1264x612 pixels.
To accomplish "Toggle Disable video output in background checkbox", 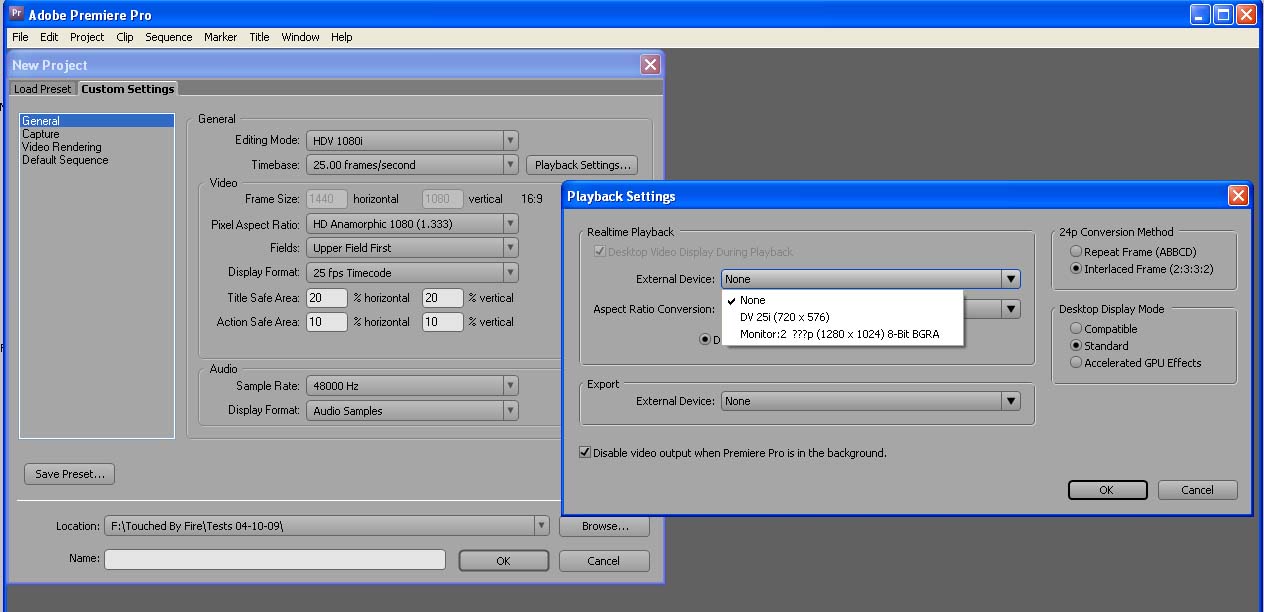I will (x=585, y=453).
